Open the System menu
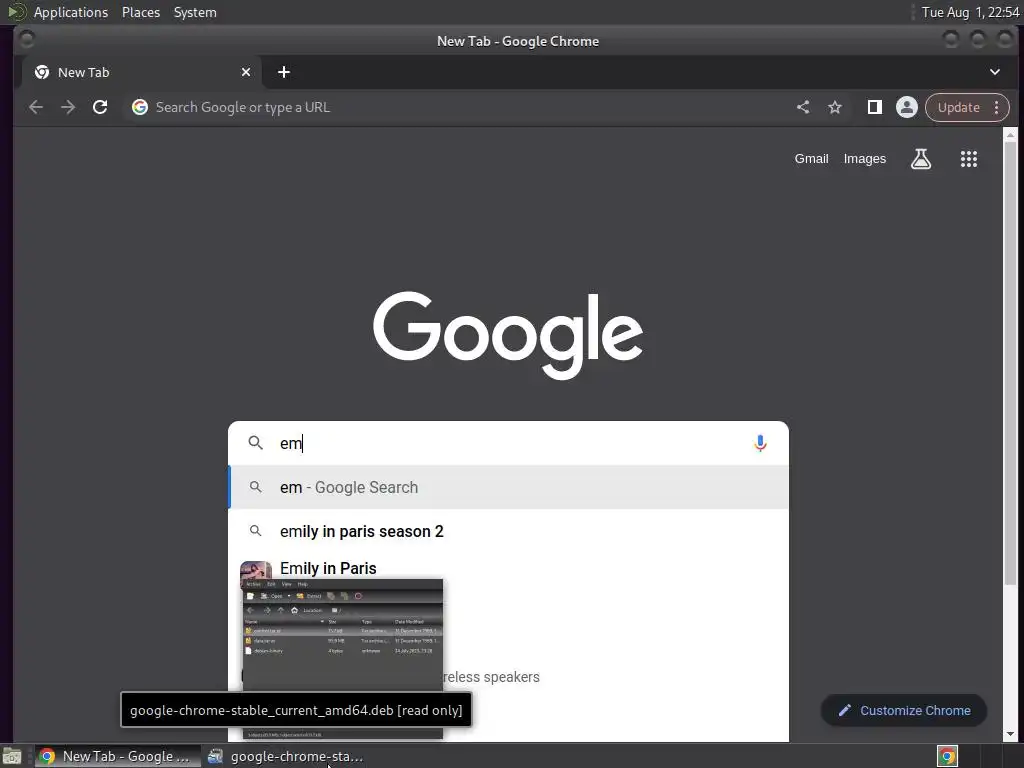This screenshot has width=1024, height=768. click(x=195, y=12)
